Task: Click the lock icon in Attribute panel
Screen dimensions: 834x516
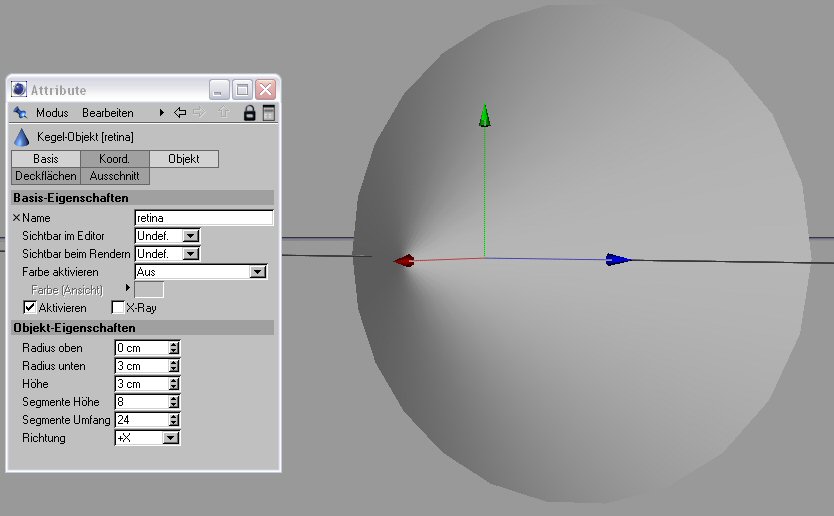Action: tap(249, 113)
